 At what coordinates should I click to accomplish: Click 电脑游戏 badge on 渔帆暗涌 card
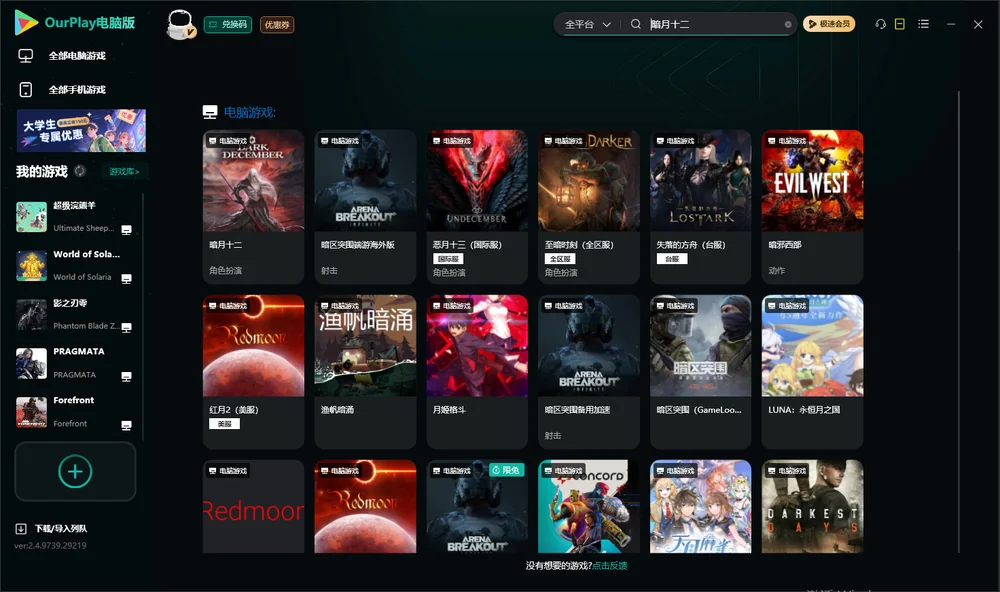340,306
